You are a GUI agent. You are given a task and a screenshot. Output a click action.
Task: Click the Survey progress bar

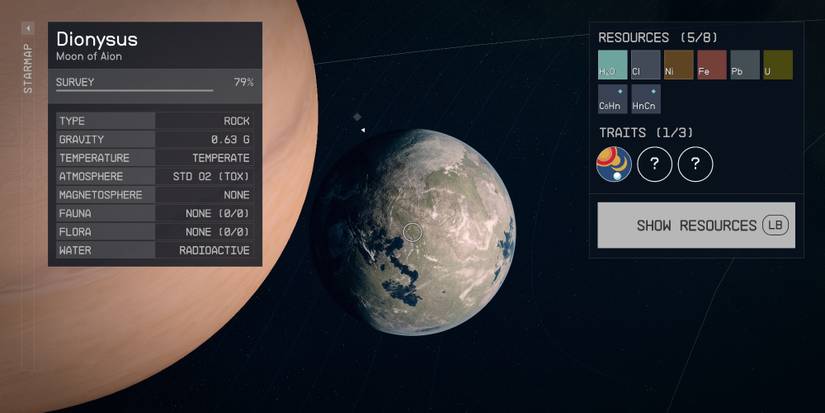click(135, 91)
